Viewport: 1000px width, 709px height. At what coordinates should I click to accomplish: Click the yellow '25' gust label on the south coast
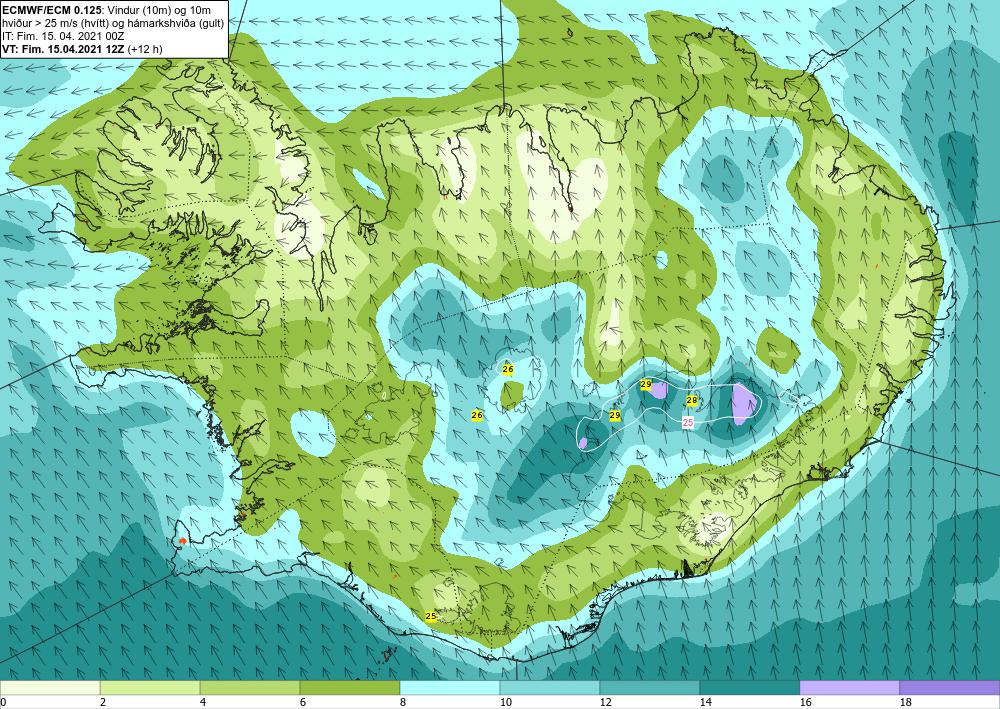click(x=431, y=616)
